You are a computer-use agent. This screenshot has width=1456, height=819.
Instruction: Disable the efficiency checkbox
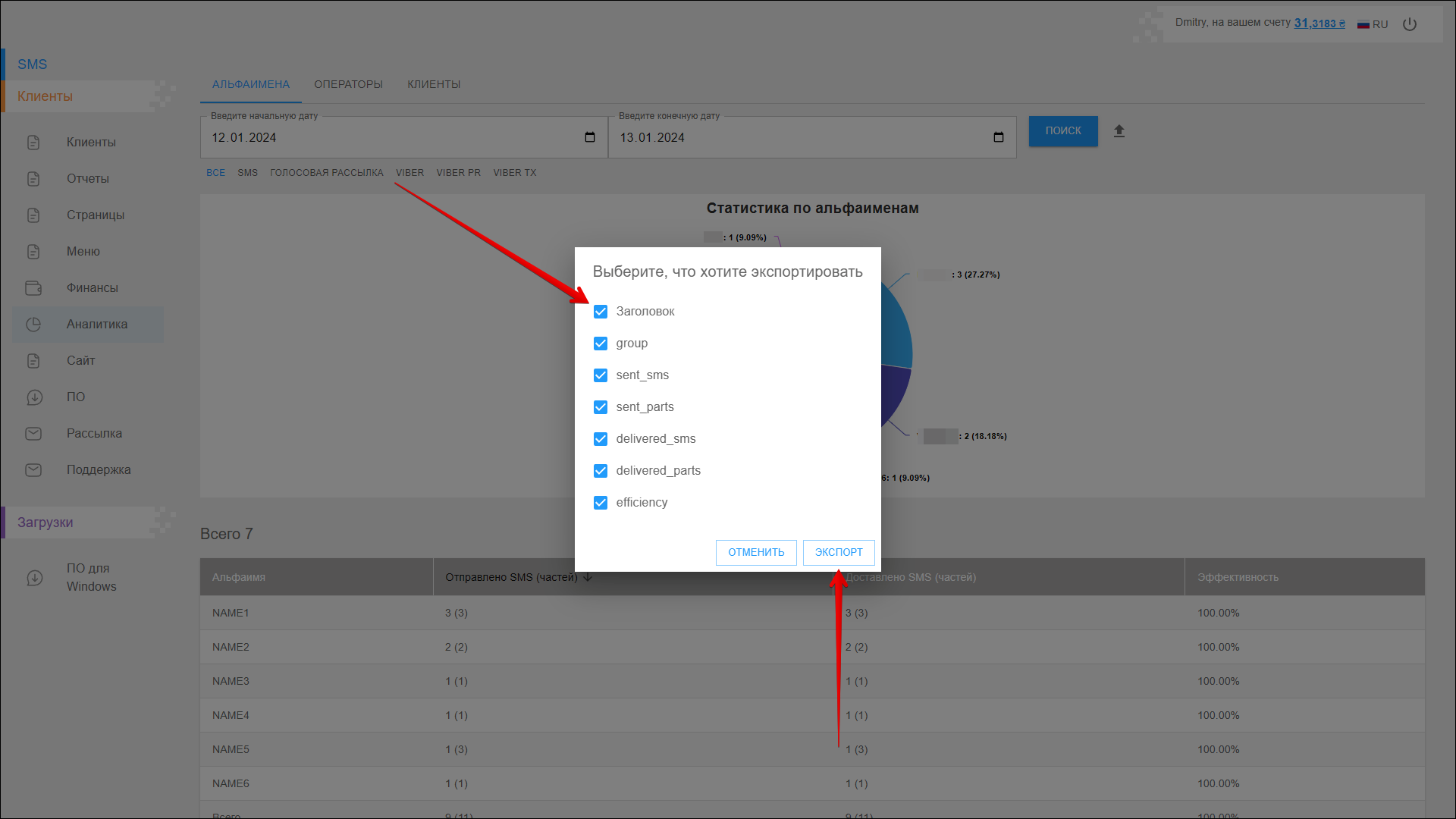(x=601, y=503)
